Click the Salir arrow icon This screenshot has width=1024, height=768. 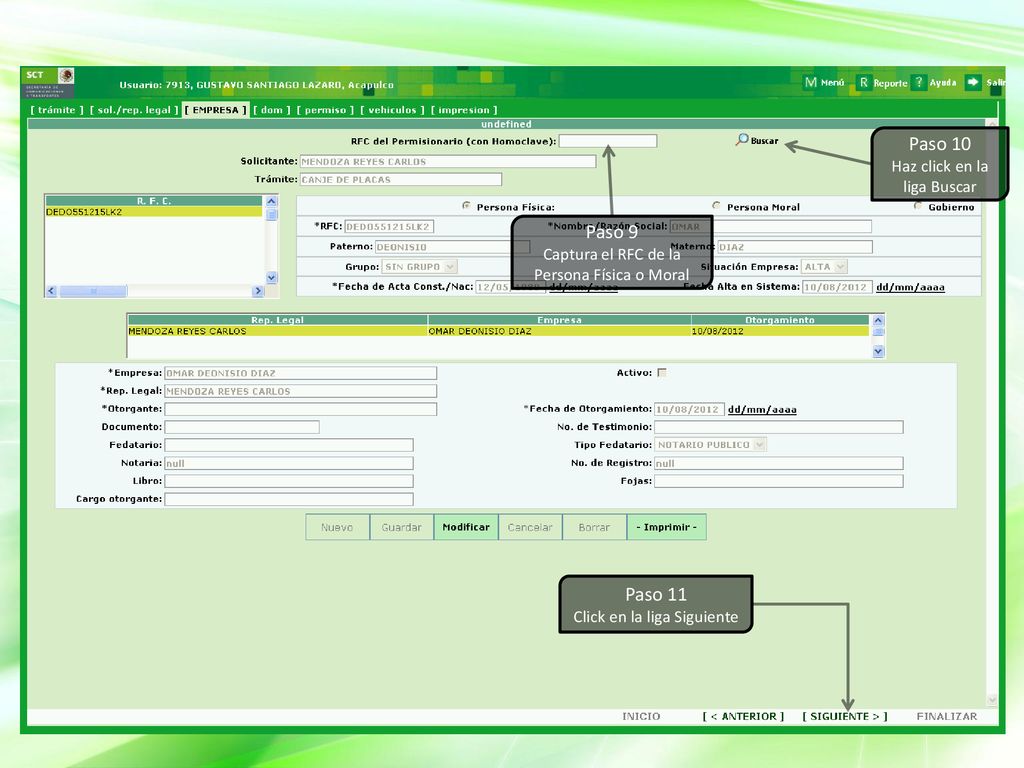(x=973, y=82)
